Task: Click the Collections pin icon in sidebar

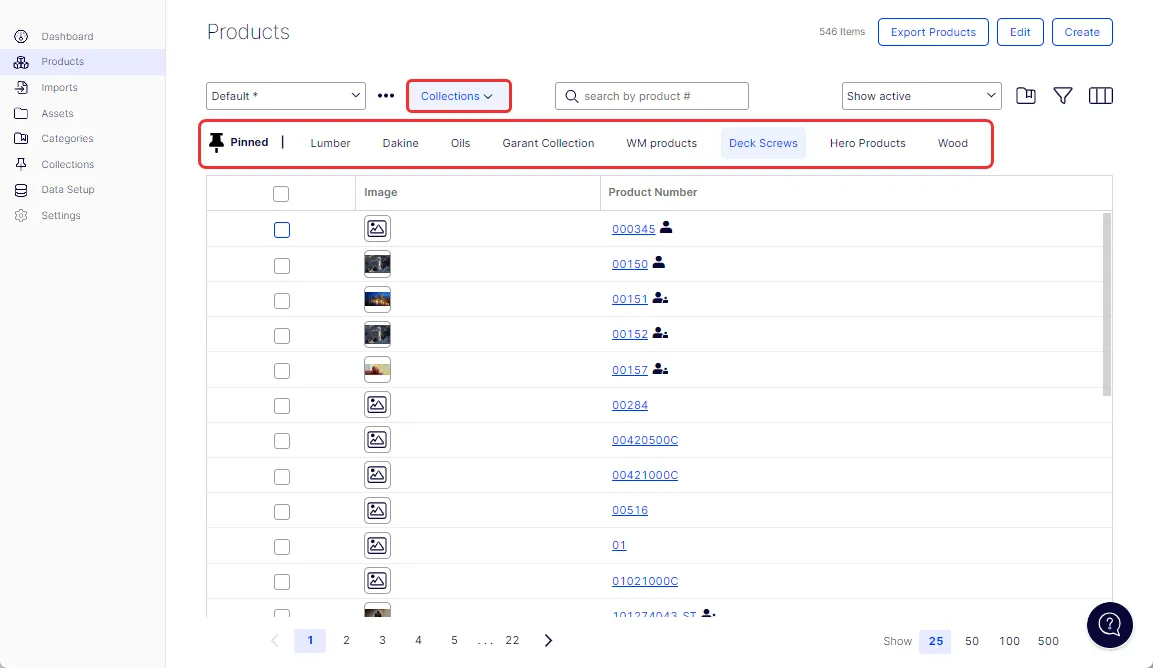Action: (21, 164)
